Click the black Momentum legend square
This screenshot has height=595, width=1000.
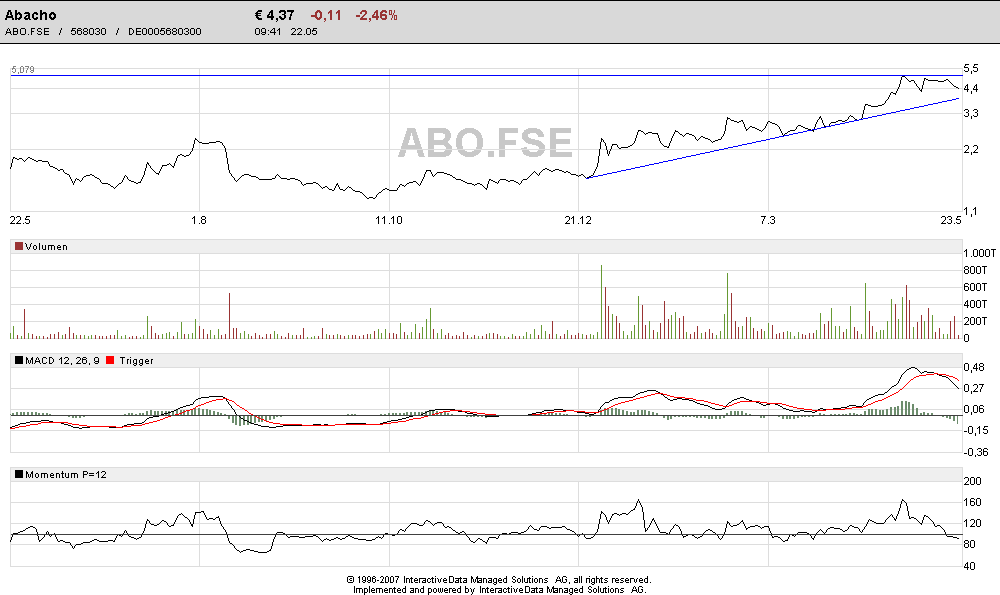(18, 474)
